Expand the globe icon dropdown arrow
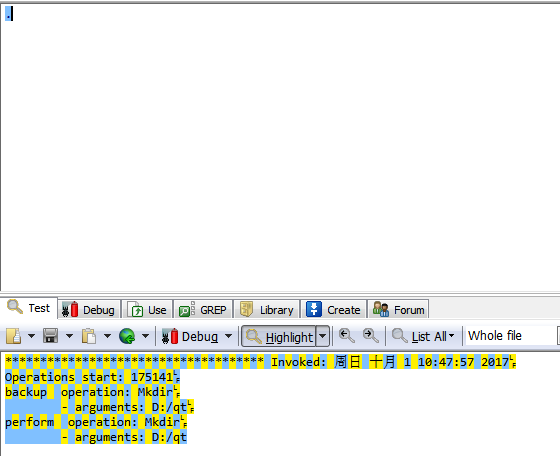560x456 pixels. (x=145, y=336)
